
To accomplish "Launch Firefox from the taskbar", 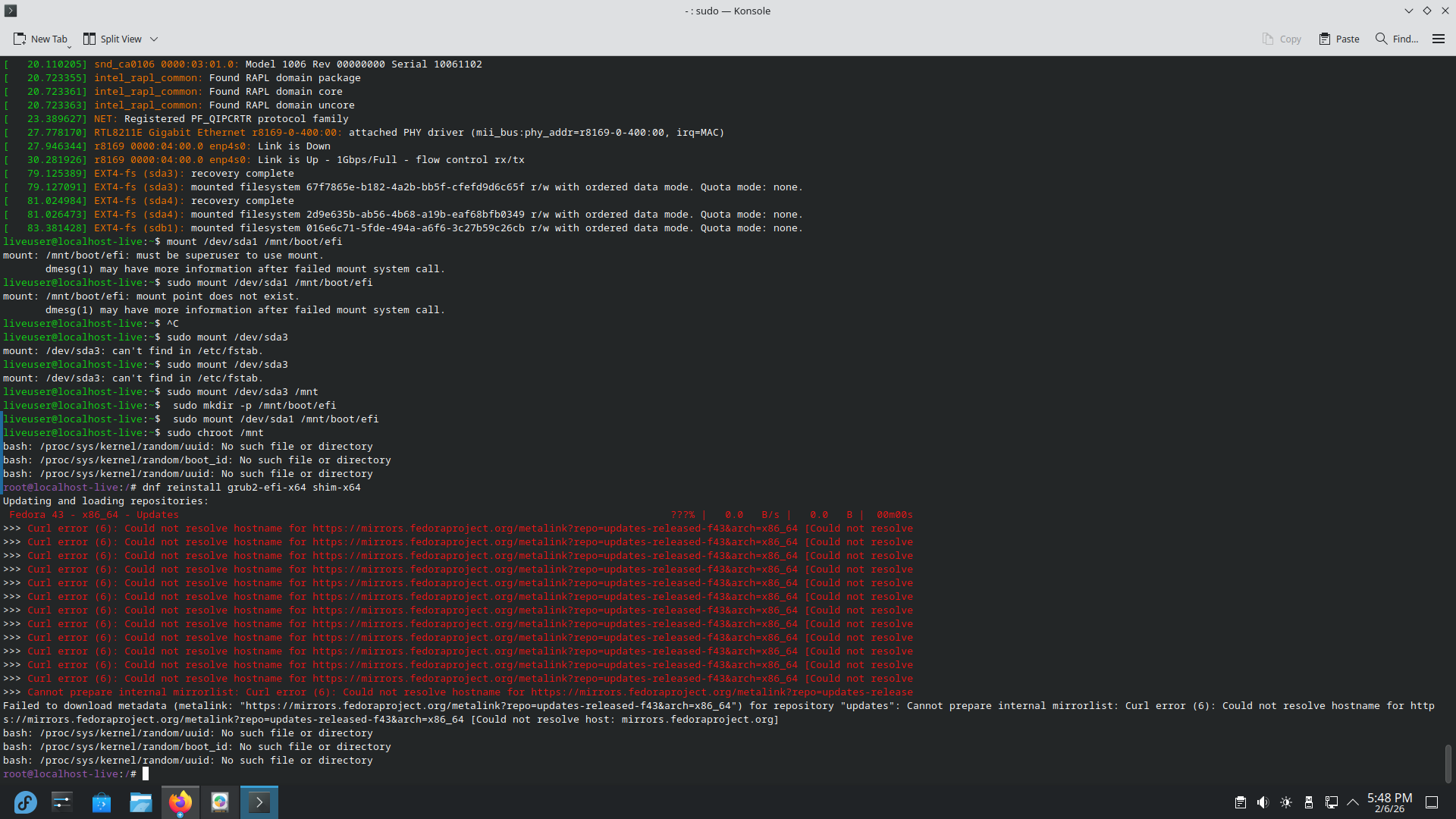I will pos(180,802).
